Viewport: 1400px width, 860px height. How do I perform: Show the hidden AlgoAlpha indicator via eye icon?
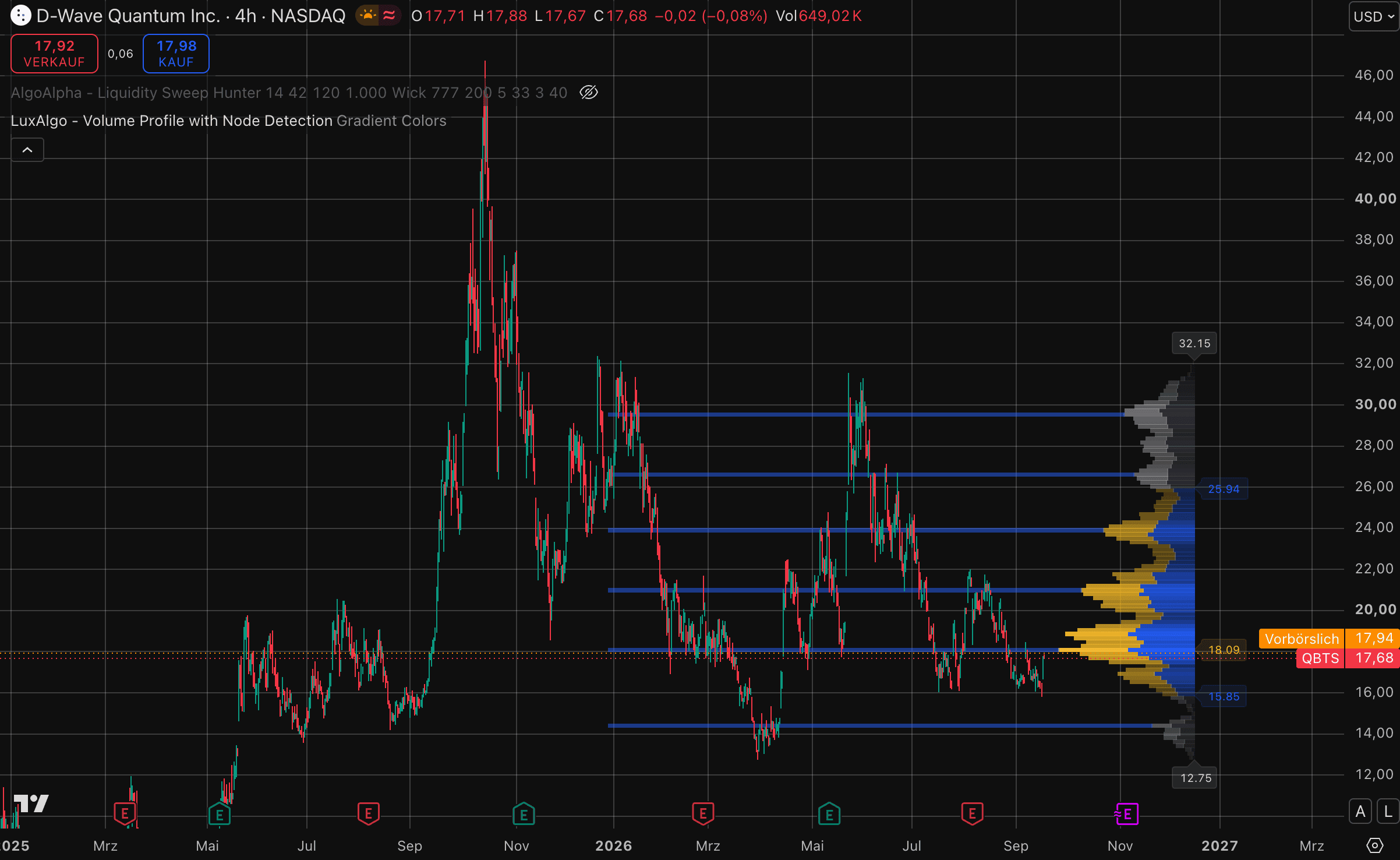[x=589, y=93]
